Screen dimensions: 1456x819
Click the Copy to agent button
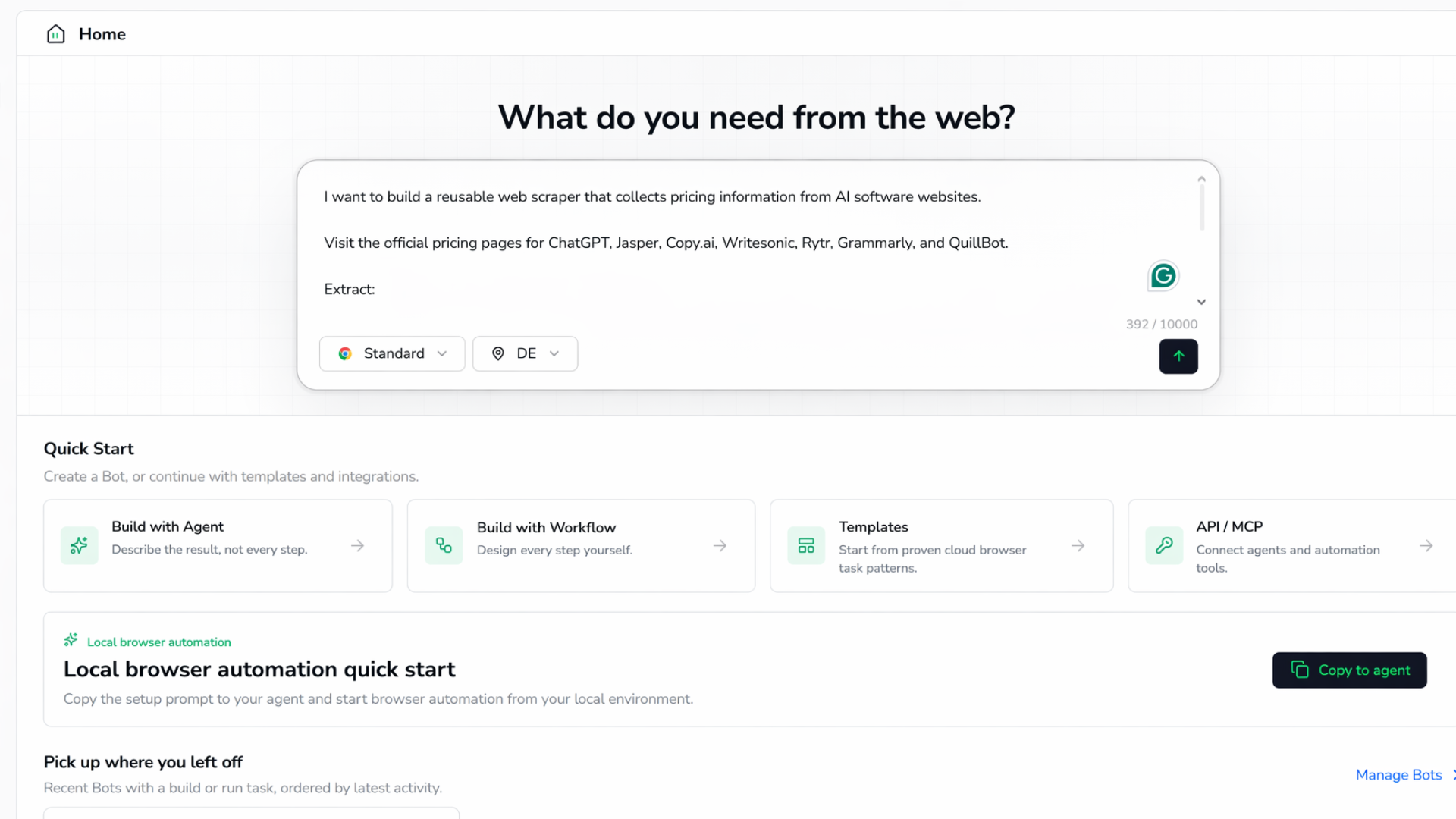pos(1349,670)
